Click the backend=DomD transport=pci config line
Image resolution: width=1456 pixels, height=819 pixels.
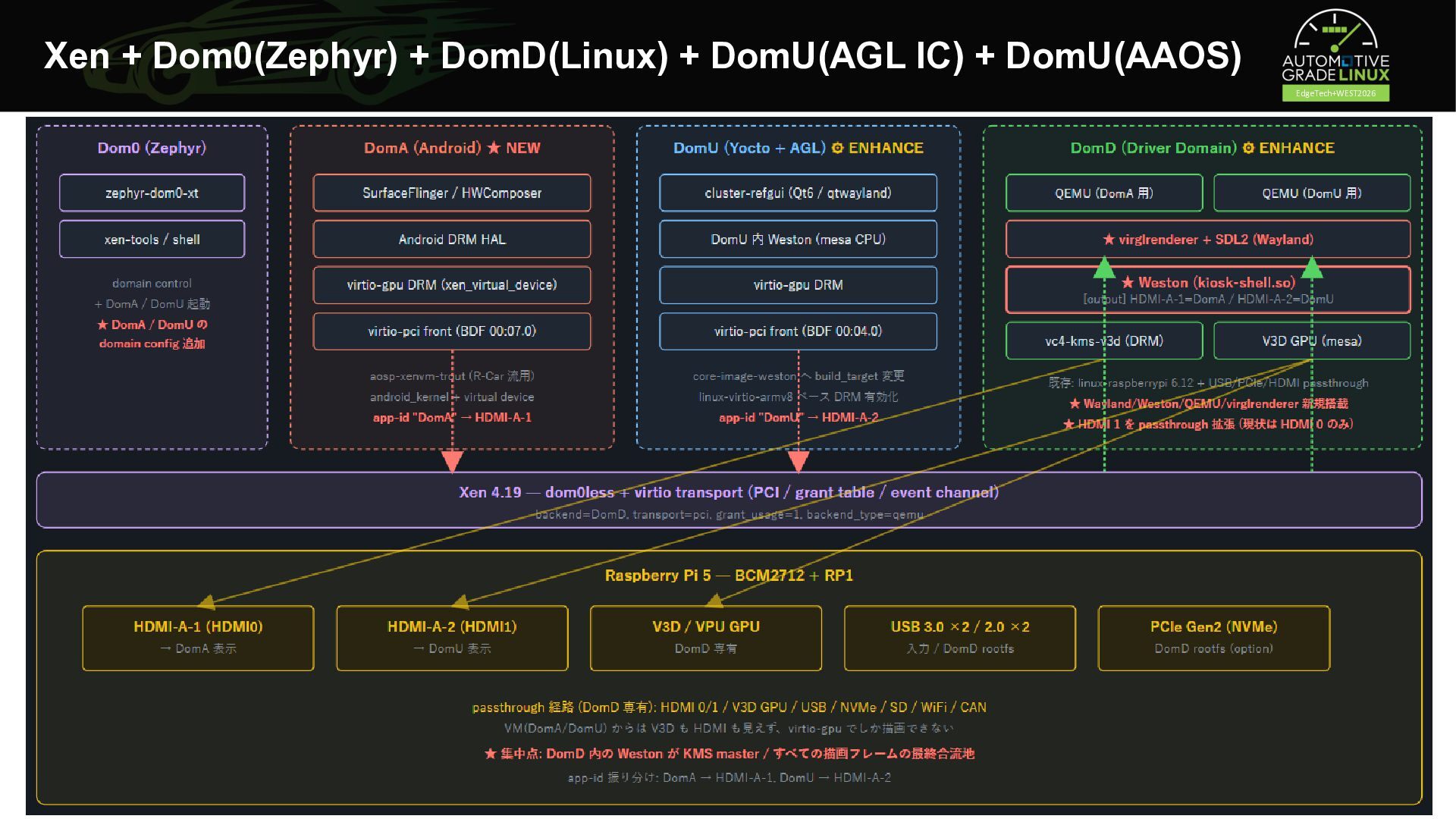click(729, 515)
